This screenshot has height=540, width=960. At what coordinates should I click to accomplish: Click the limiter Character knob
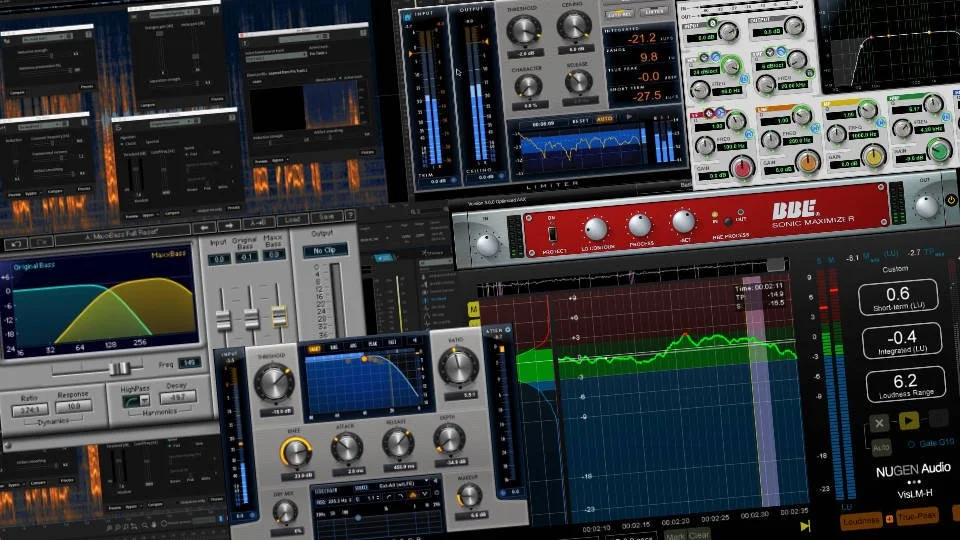(x=527, y=87)
